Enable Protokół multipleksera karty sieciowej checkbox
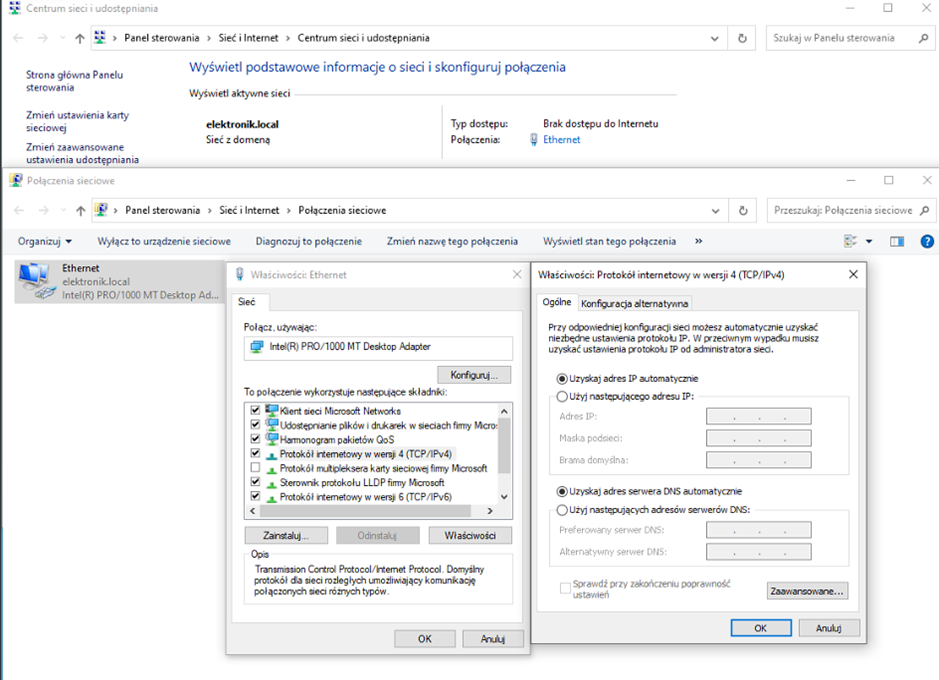 (255, 468)
